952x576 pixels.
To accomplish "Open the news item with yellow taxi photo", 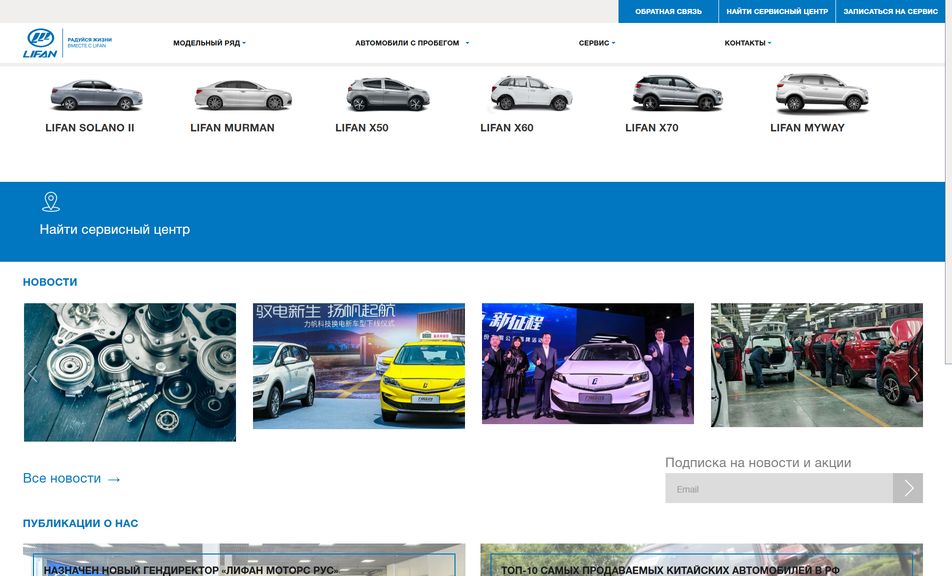I will click(x=359, y=366).
